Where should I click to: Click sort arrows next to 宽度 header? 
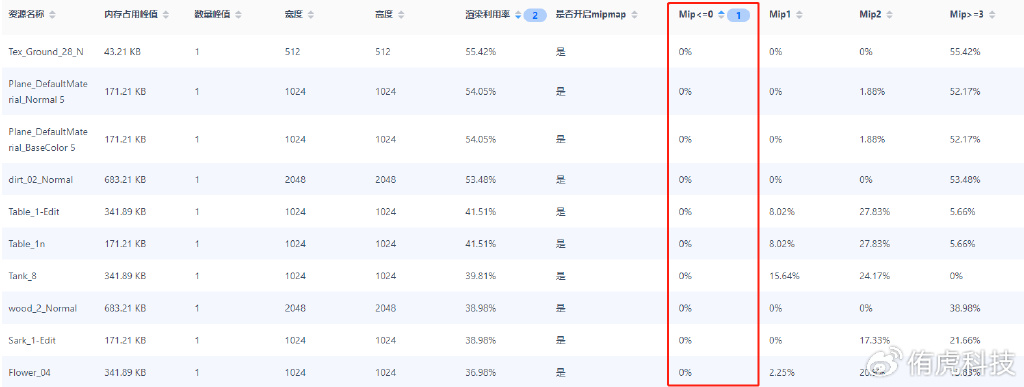[x=311, y=14]
